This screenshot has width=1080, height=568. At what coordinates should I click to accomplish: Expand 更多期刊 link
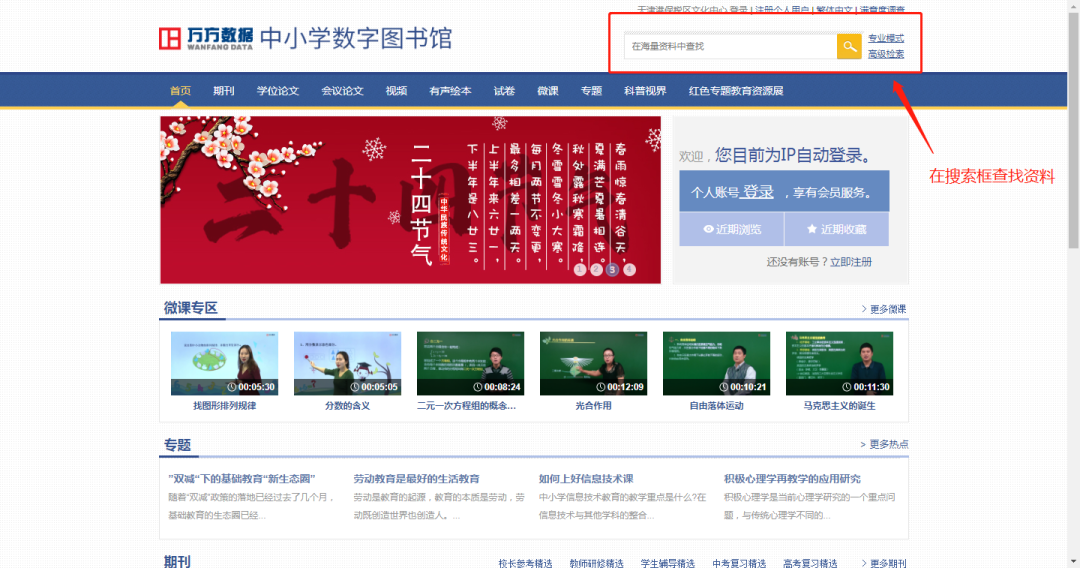(x=884, y=563)
